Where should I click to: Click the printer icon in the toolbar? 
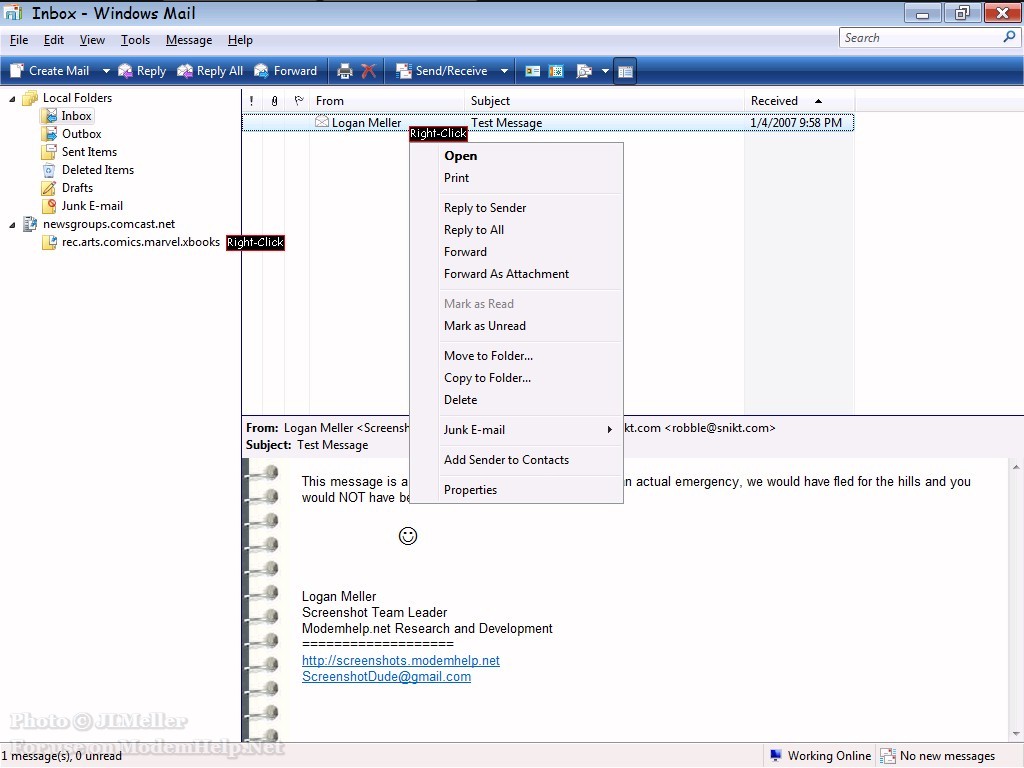coord(345,71)
